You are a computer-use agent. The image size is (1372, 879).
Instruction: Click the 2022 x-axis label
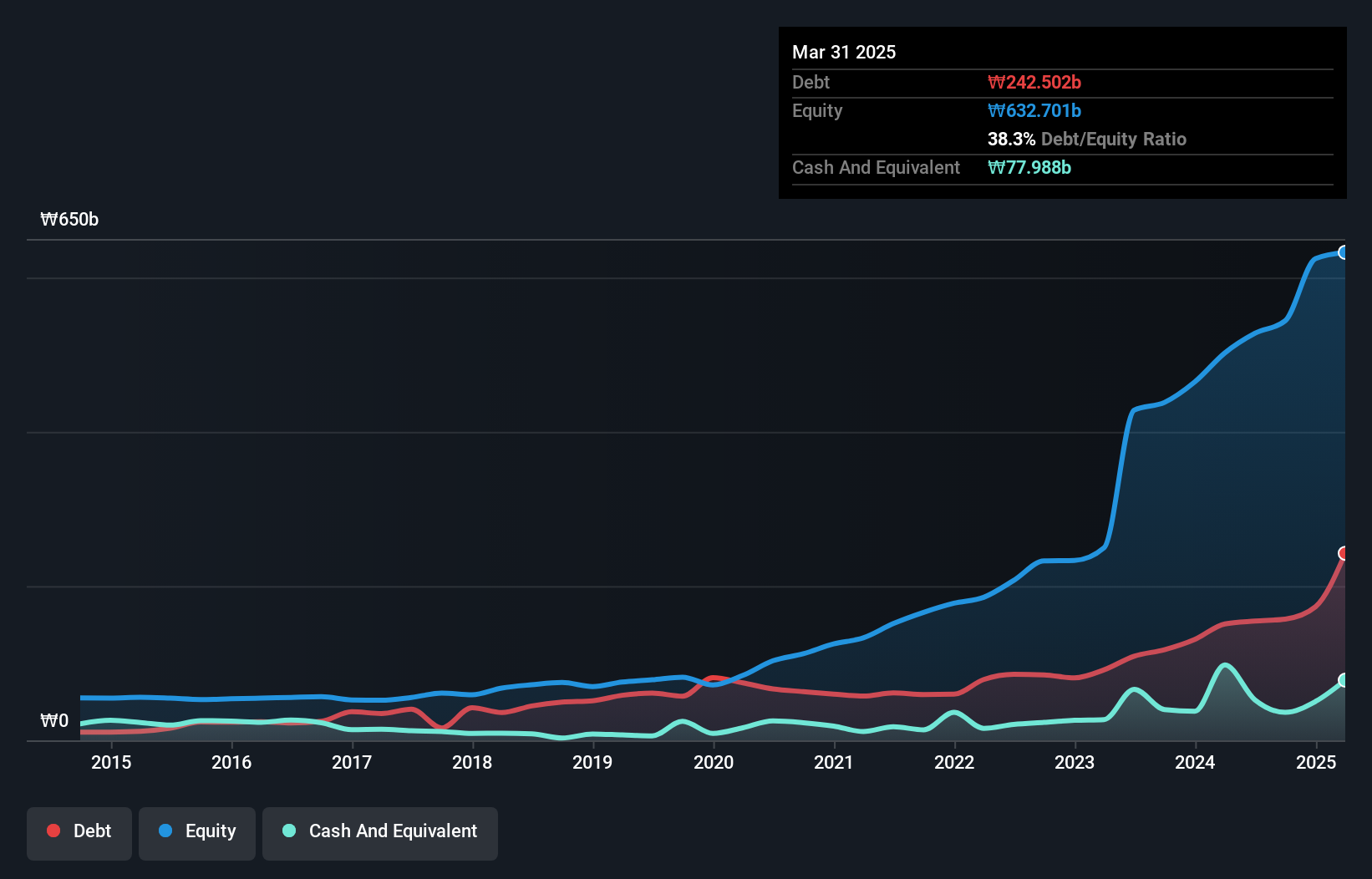pos(954,762)
